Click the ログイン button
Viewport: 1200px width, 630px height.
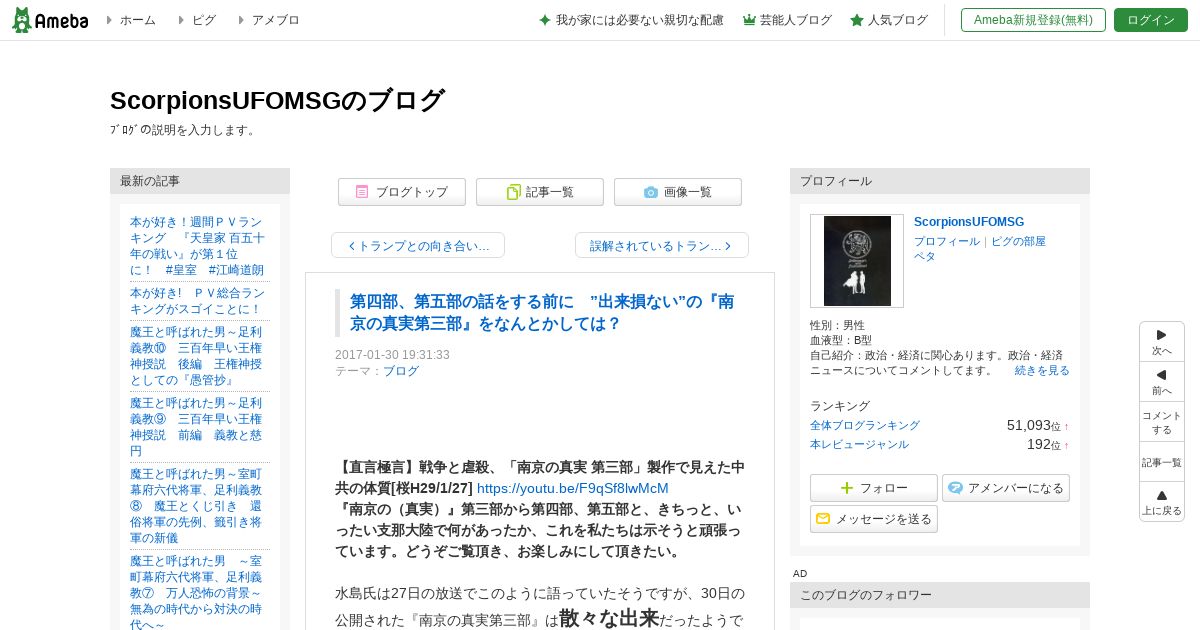pos(1151,20)
